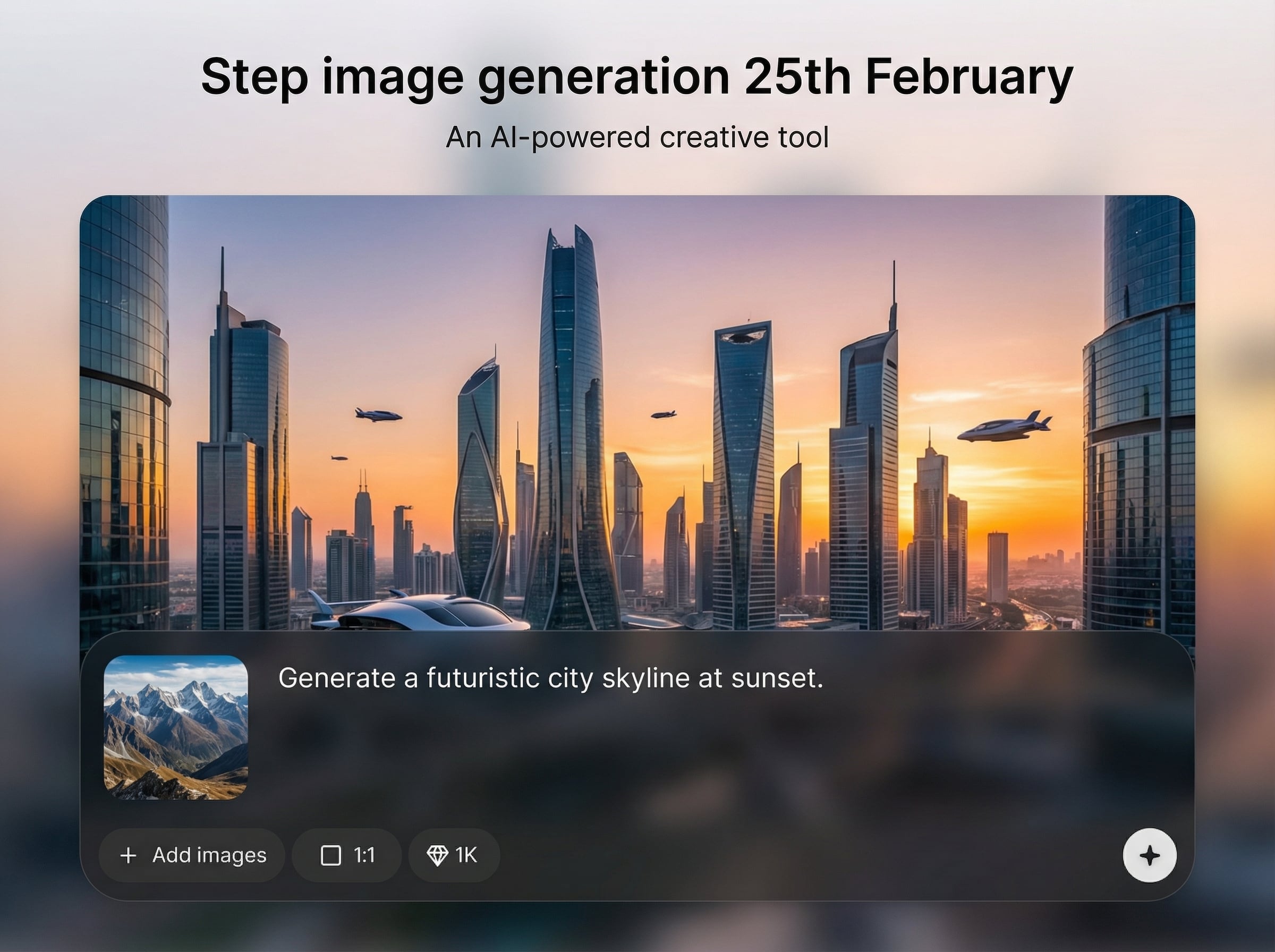
Task: Click into the prompt text starting with Generate
Action: 551,678
